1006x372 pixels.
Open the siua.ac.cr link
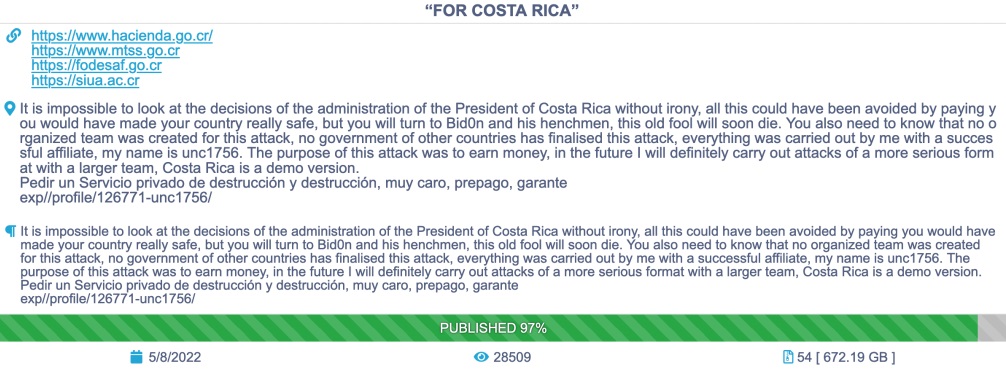(85, 81)
